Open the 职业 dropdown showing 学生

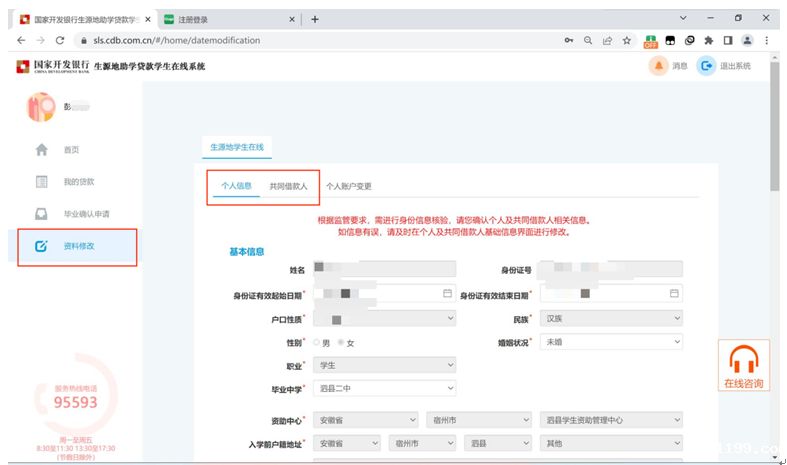tap(384, 365)
